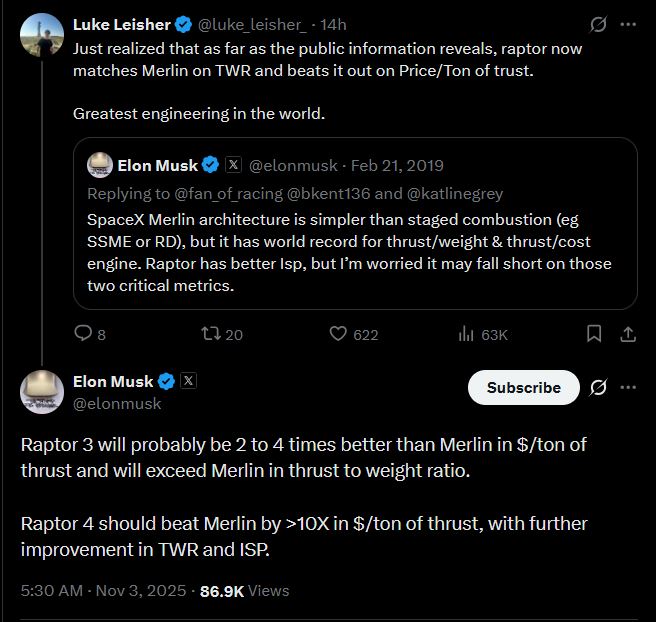Screen dimensions: 656x622
Task: Bookmark Luke Leisher's tweet
Action: coord(594,334)
